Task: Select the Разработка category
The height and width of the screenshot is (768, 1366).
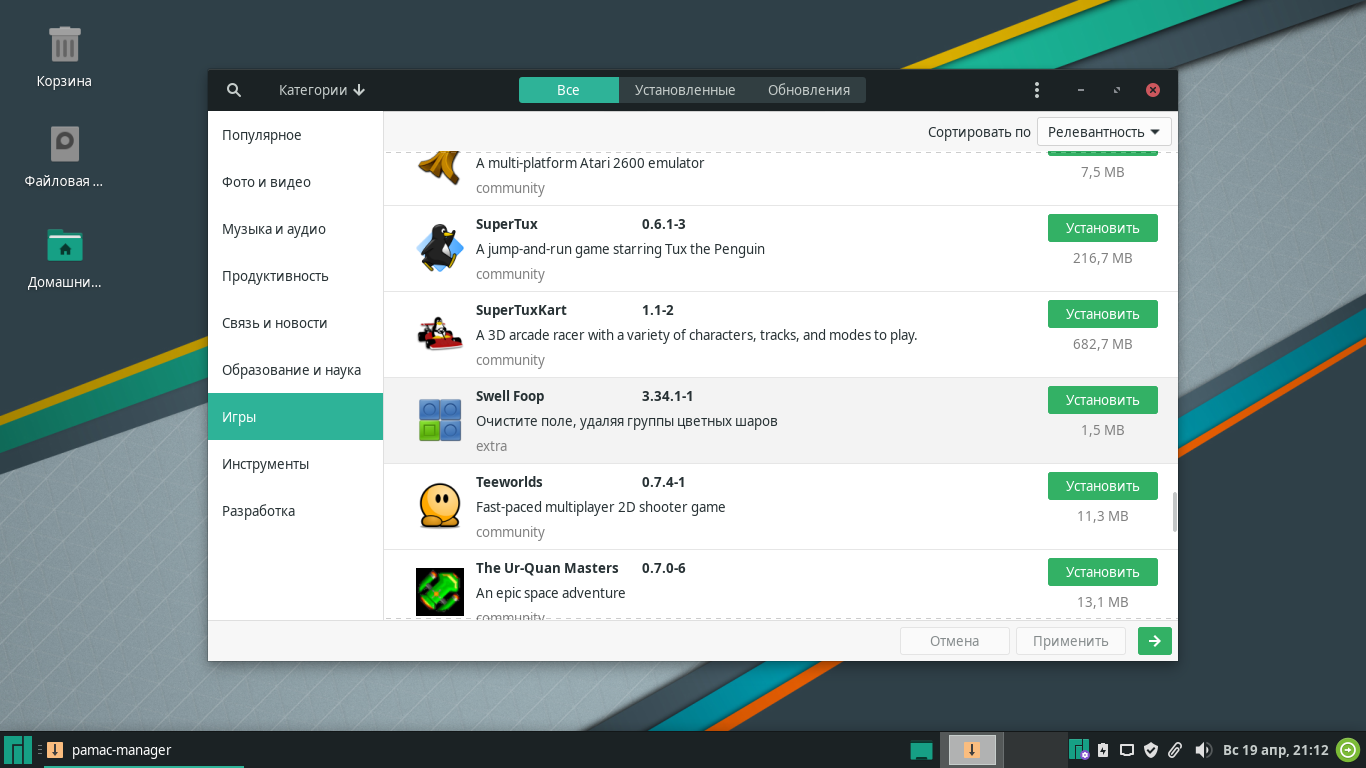Action: [295, 511]
